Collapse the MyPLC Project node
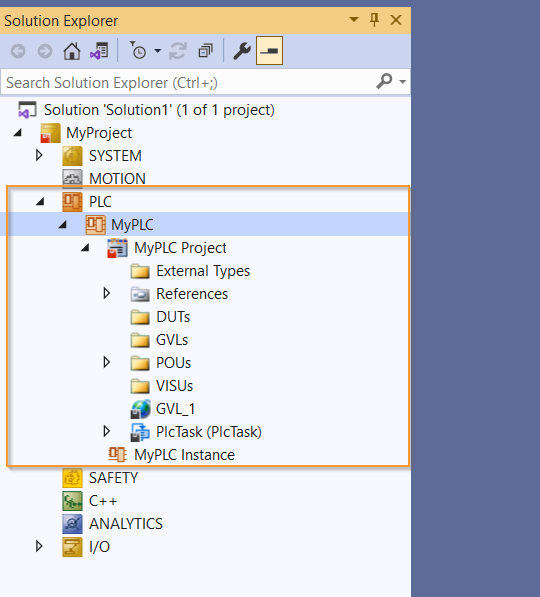 (x=85, y=248)
